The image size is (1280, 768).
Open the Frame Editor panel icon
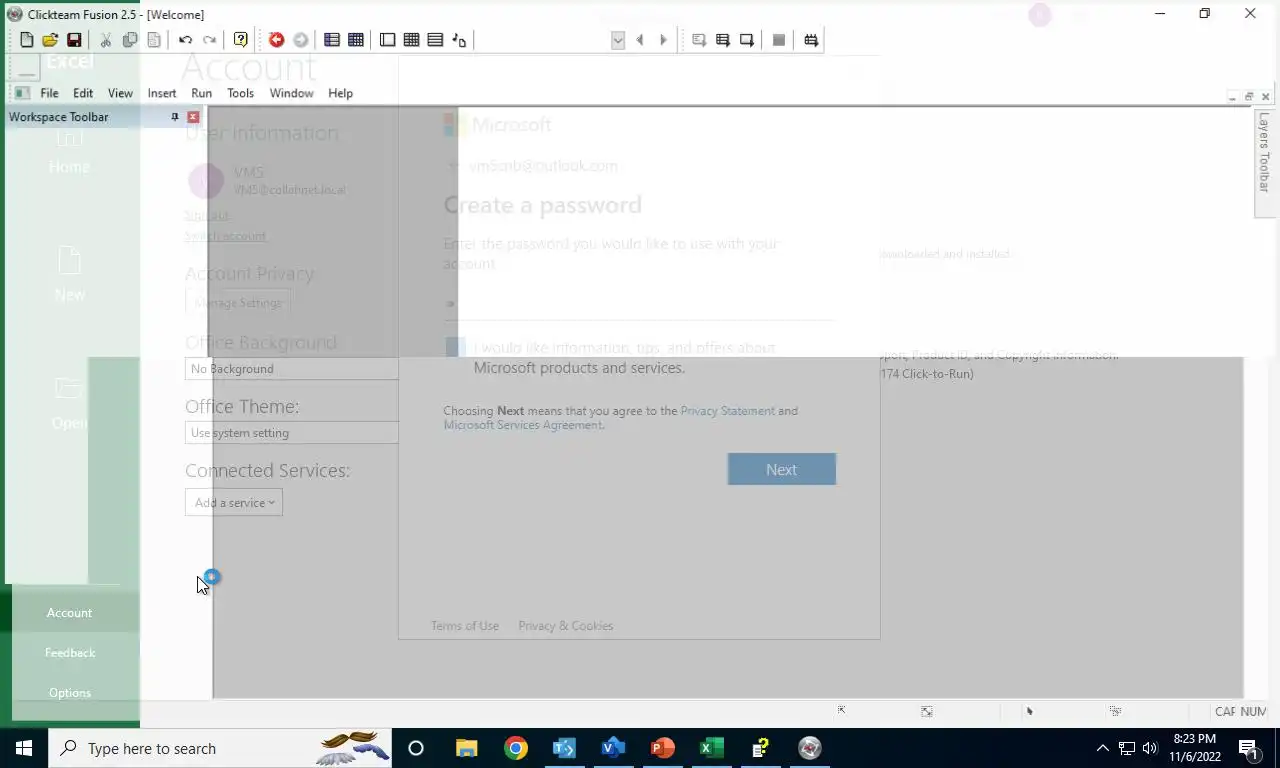coord(388,40)
